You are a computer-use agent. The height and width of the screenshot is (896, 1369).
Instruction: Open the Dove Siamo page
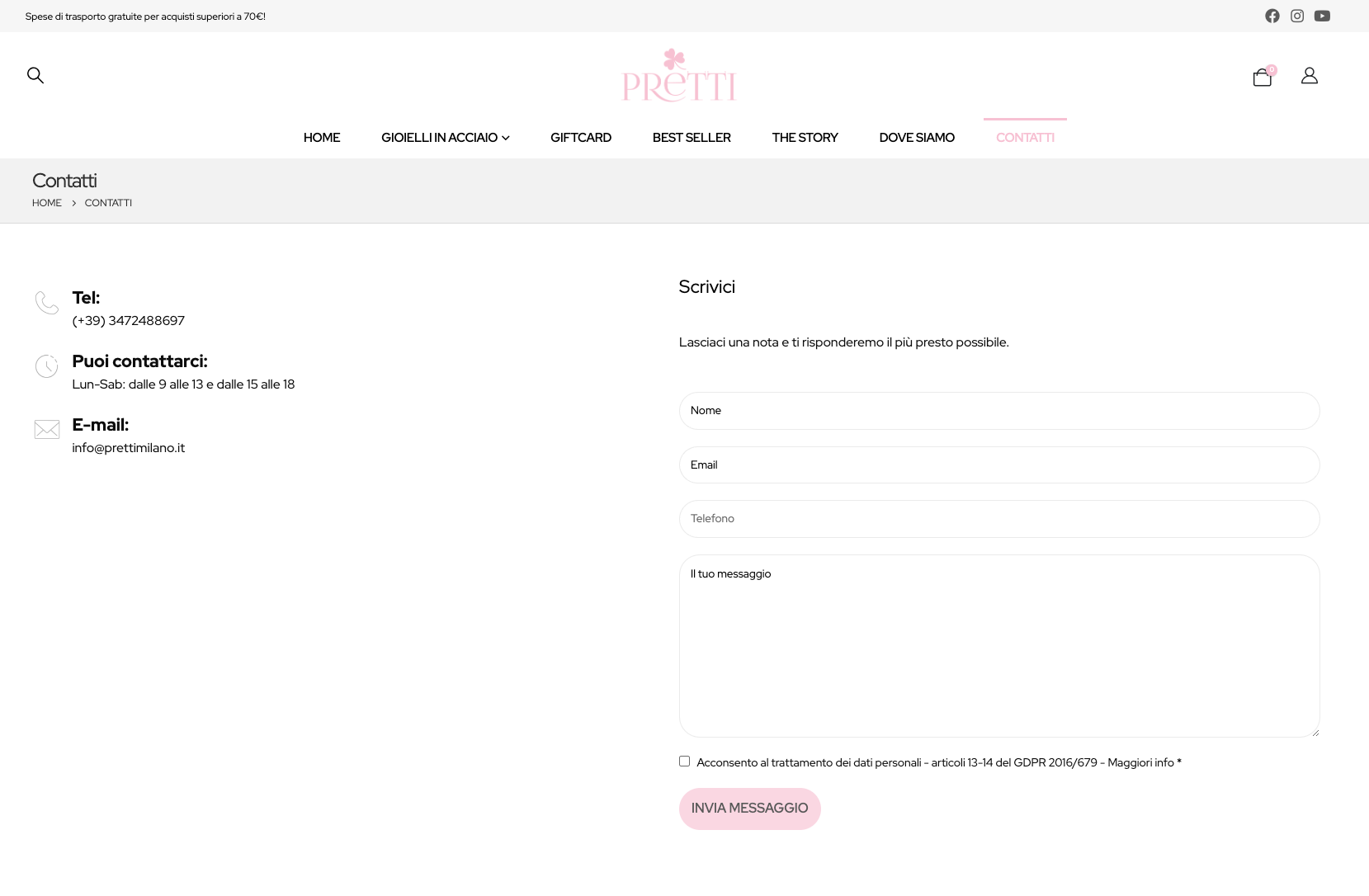[x=917, y=138]
